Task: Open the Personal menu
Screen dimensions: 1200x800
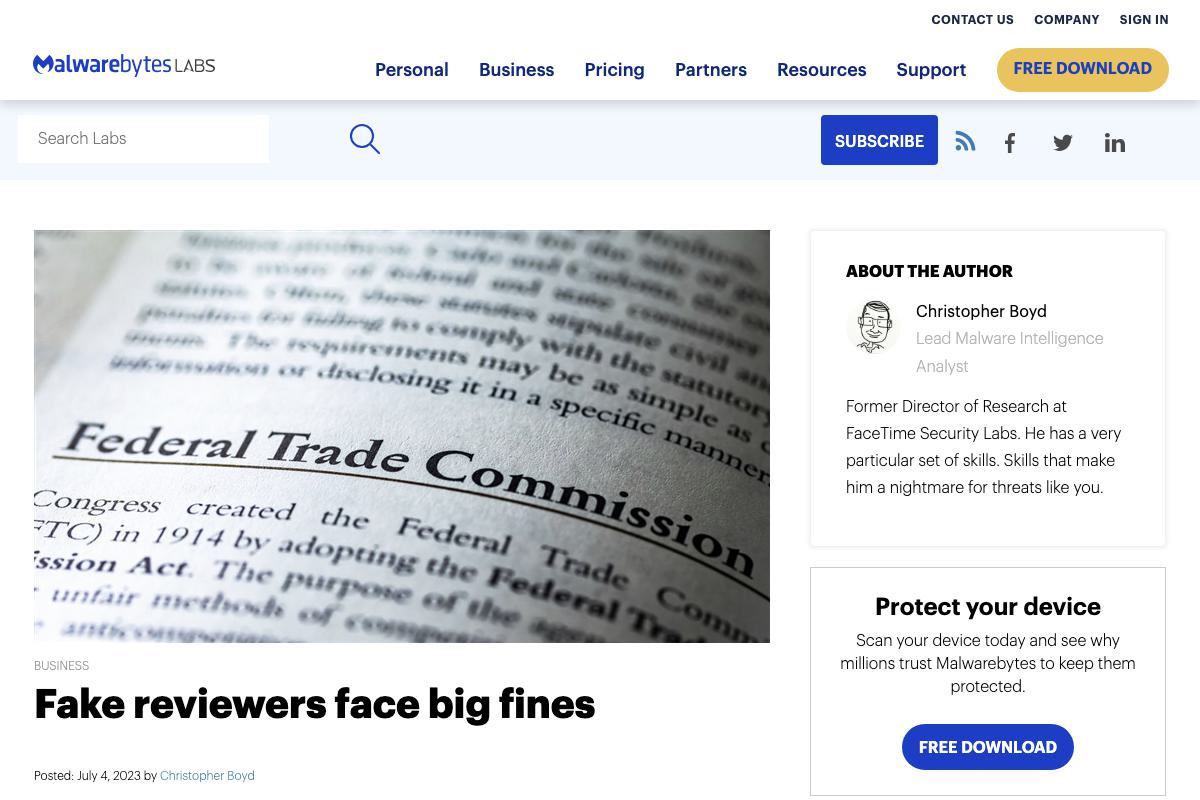Action: [411, 70]
